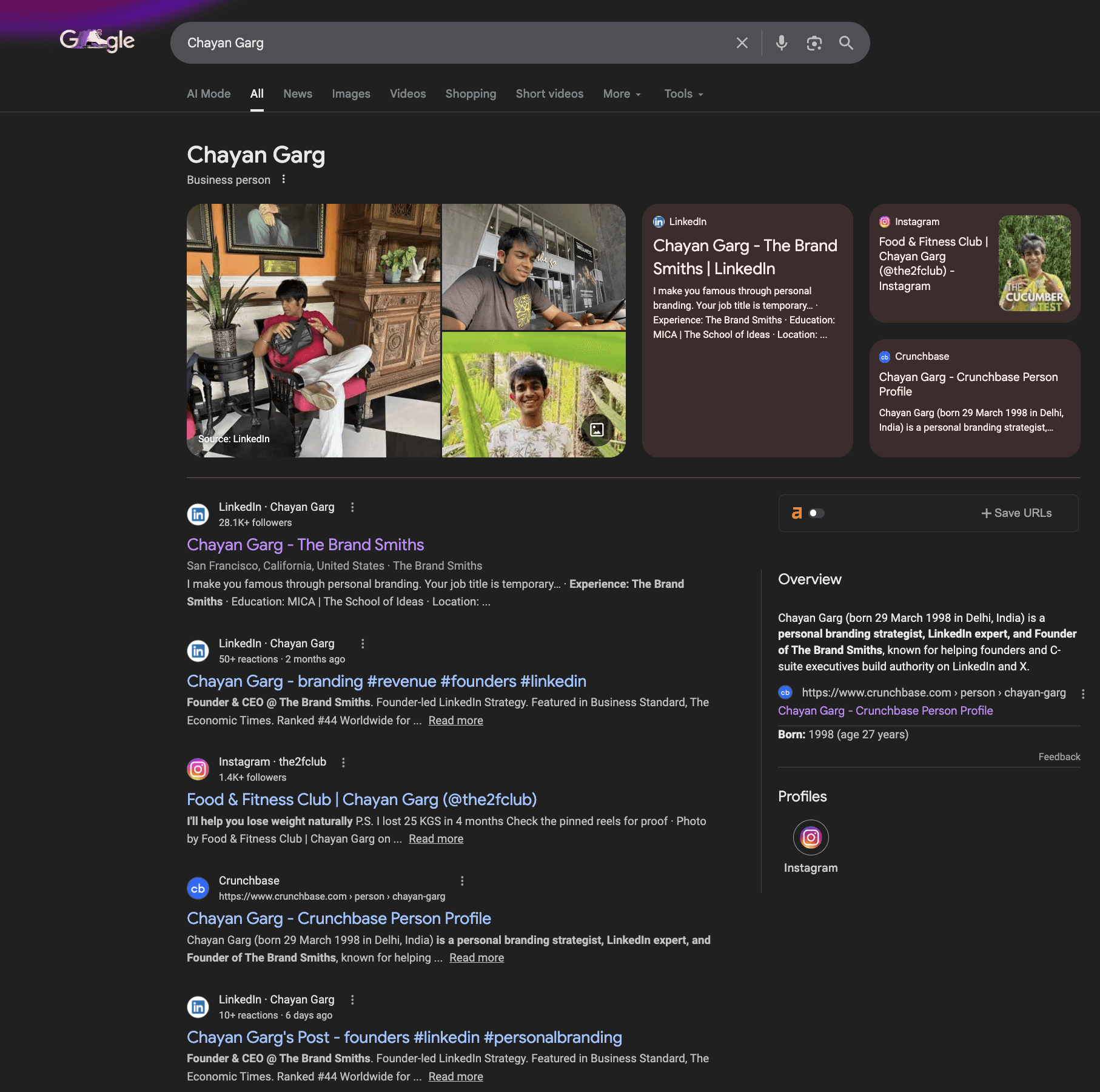Open 'Chayan Garg - Crunchbase Person Profile' result title
1100x1092 pixels.
pyautogui.click(x=339, y=918)
